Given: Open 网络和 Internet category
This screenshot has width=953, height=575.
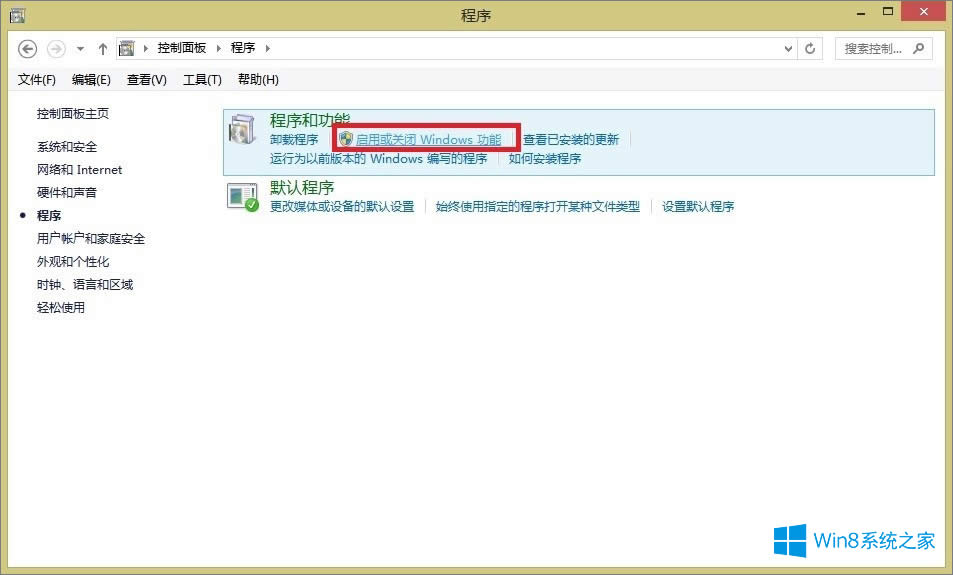Looking at the screenshot, I should (80, 170).
